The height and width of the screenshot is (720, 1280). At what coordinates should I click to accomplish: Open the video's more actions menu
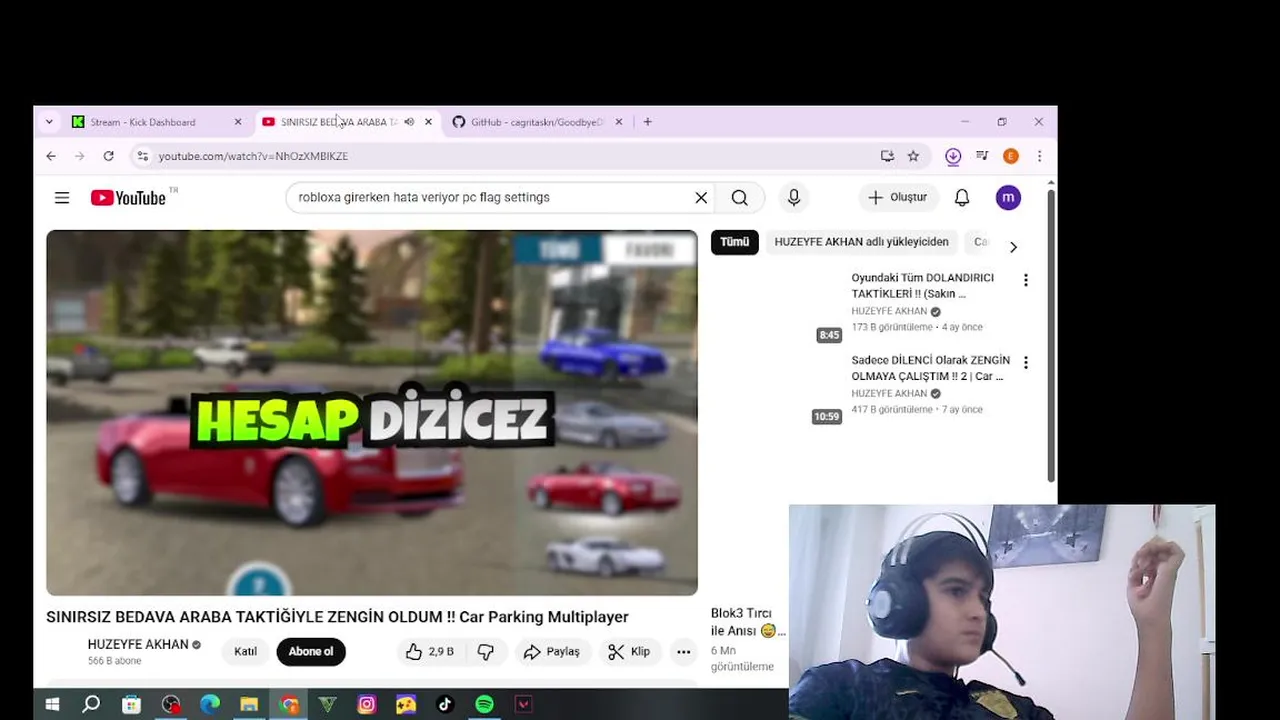[684, 652]
